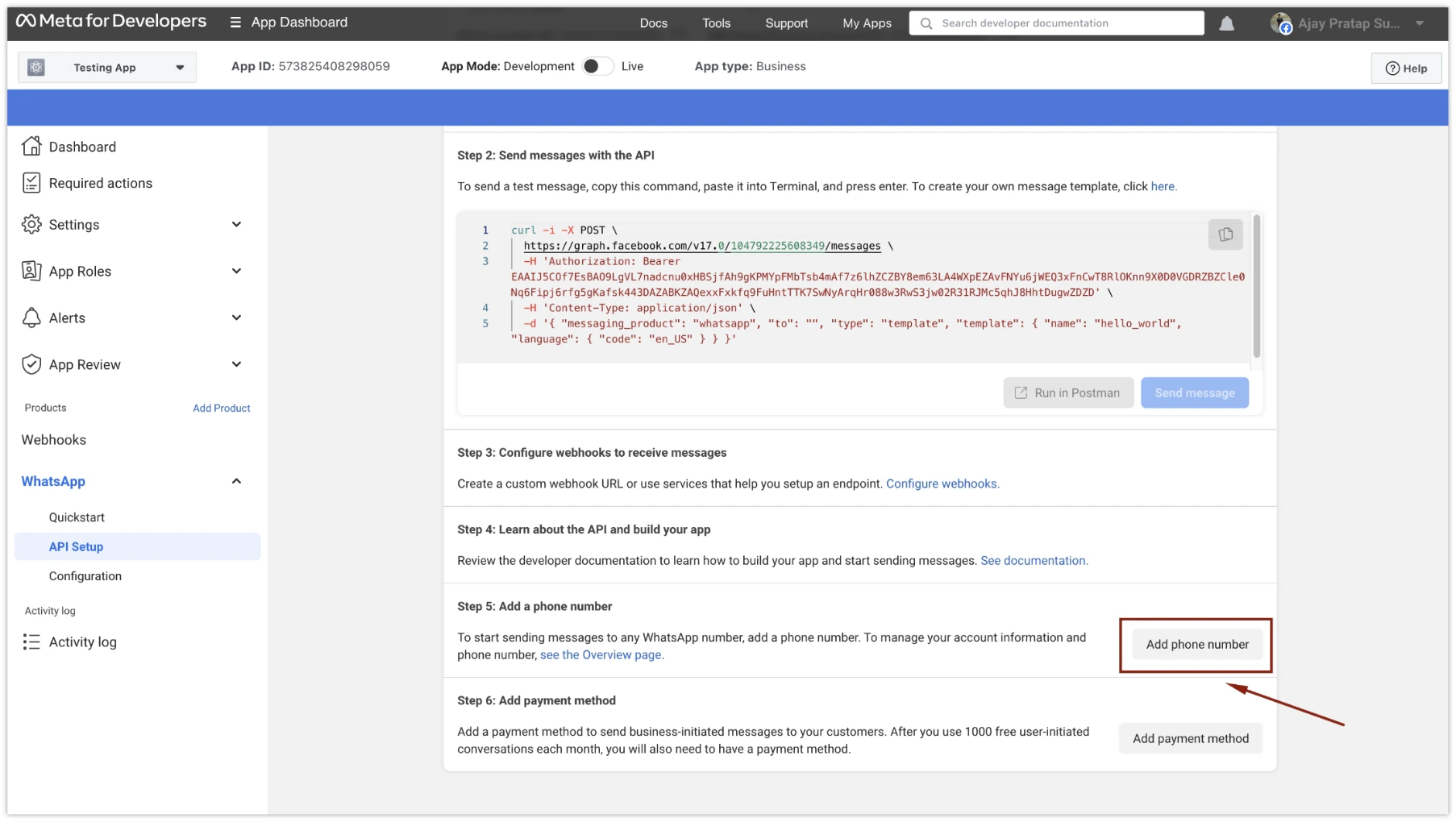Collapse the WhatsApp section chevron

236,481
